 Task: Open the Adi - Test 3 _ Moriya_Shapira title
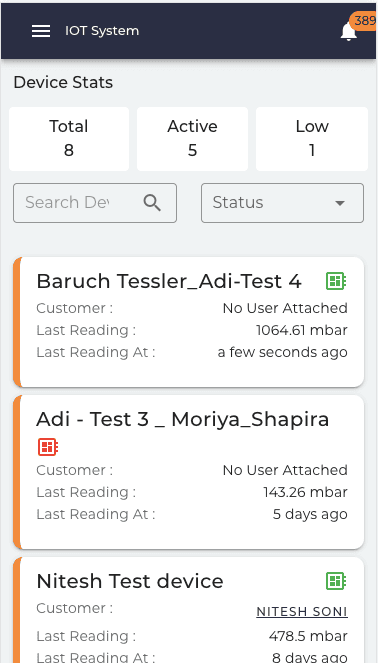point(183,419)
